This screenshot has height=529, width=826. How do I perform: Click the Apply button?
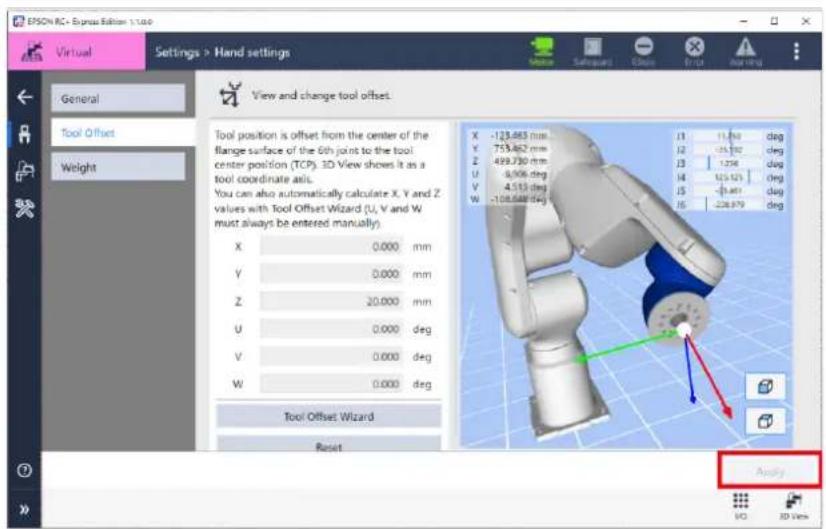(770, 471)
